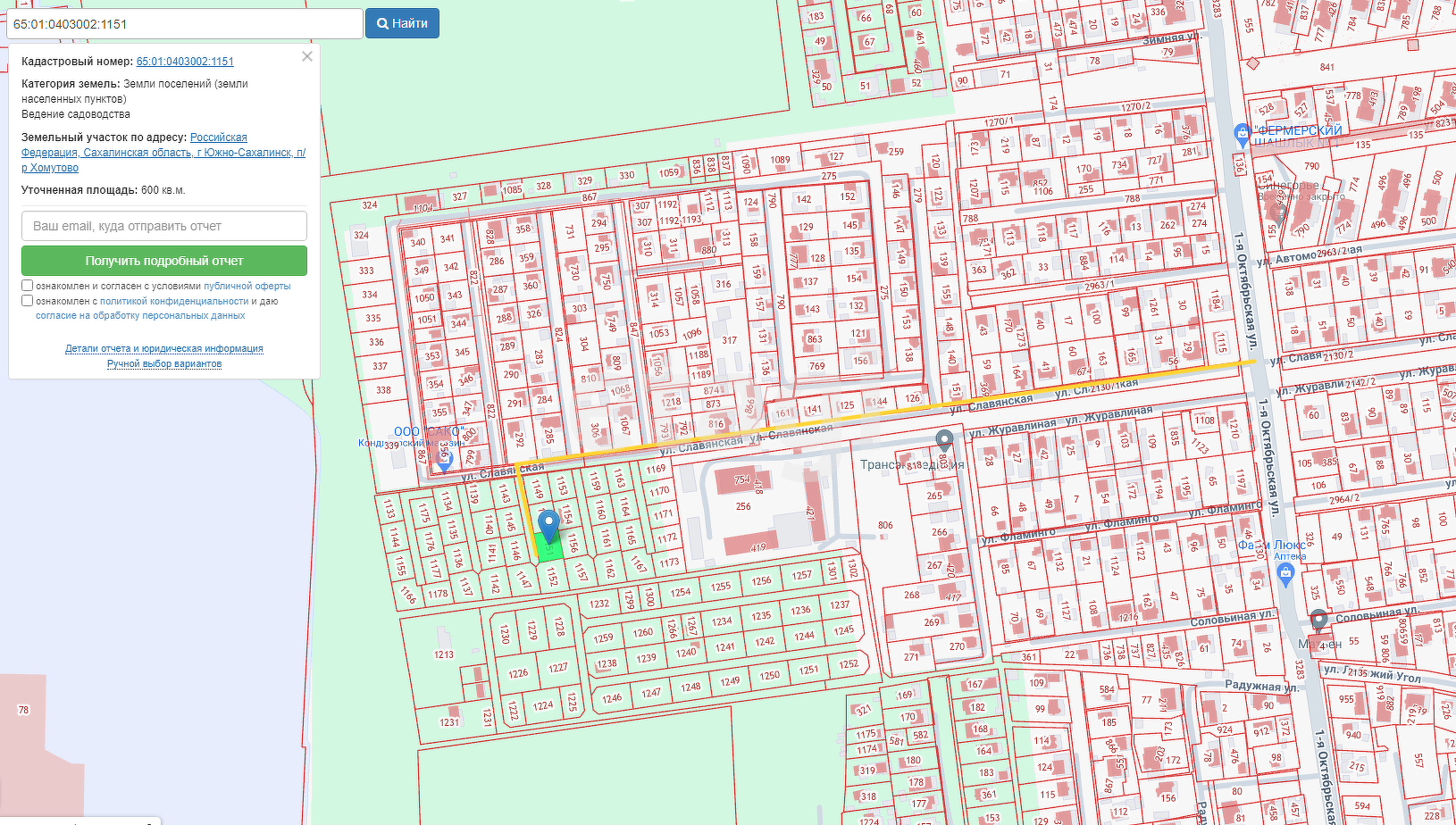This screenshot has height=825, width=1456.
Task: Click the Ручной выбор вариантов link
Action: [x=164, y=363]
